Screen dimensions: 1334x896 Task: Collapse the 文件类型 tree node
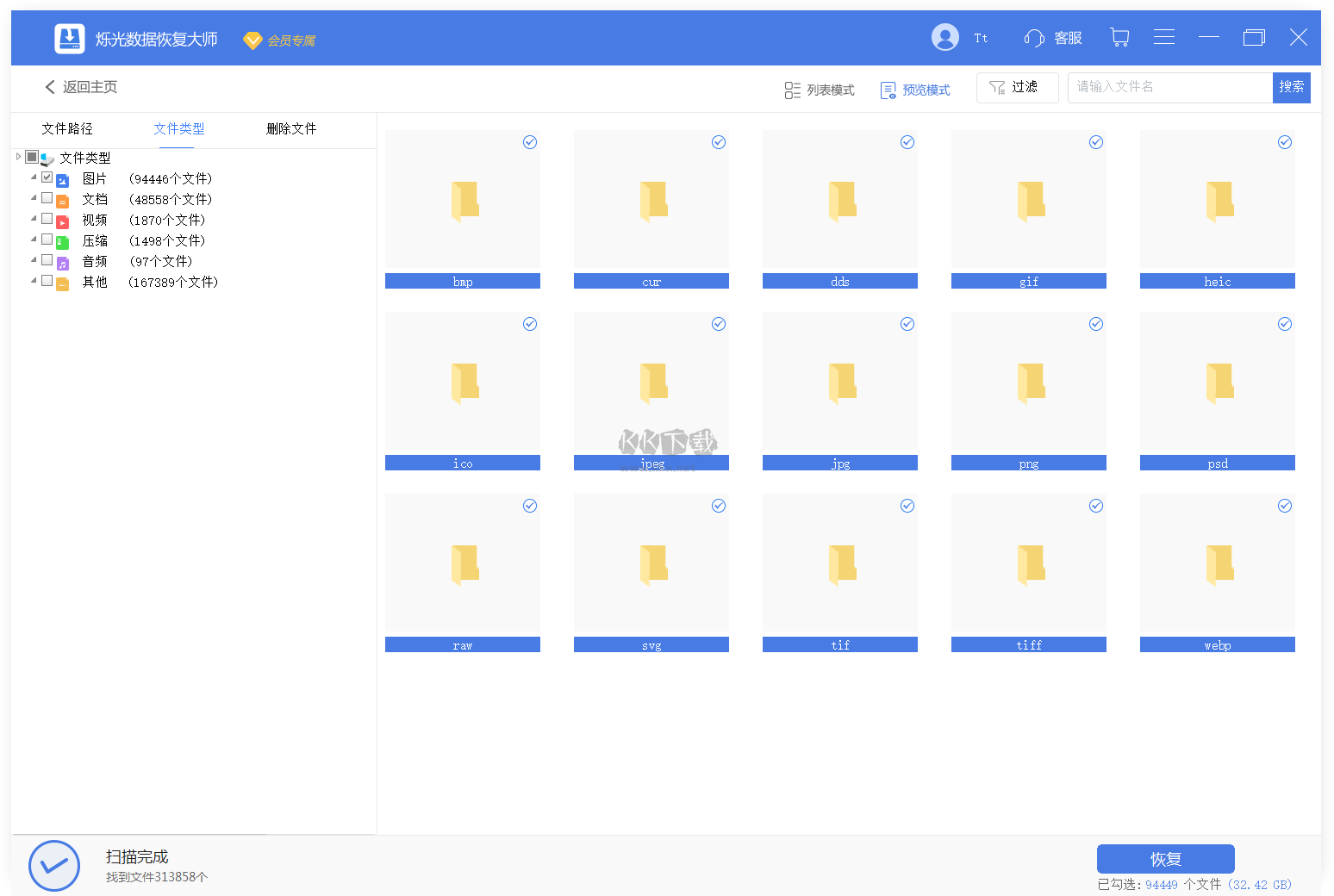[18, 158]
